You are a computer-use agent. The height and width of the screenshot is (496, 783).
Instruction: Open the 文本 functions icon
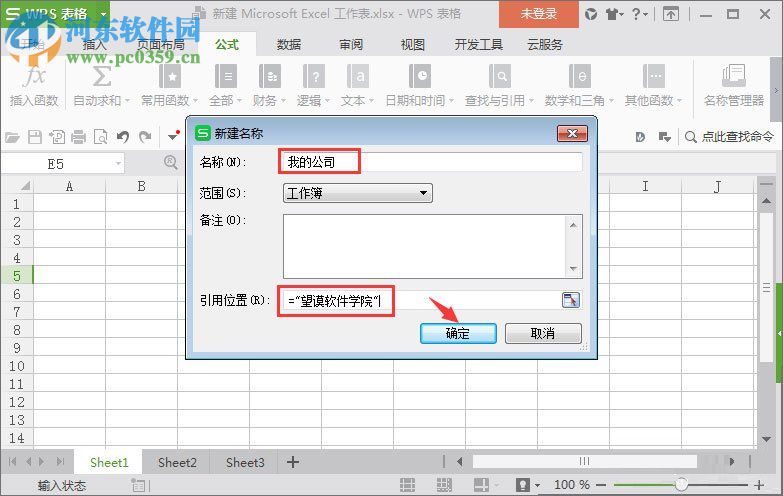(x=358, y=76)
